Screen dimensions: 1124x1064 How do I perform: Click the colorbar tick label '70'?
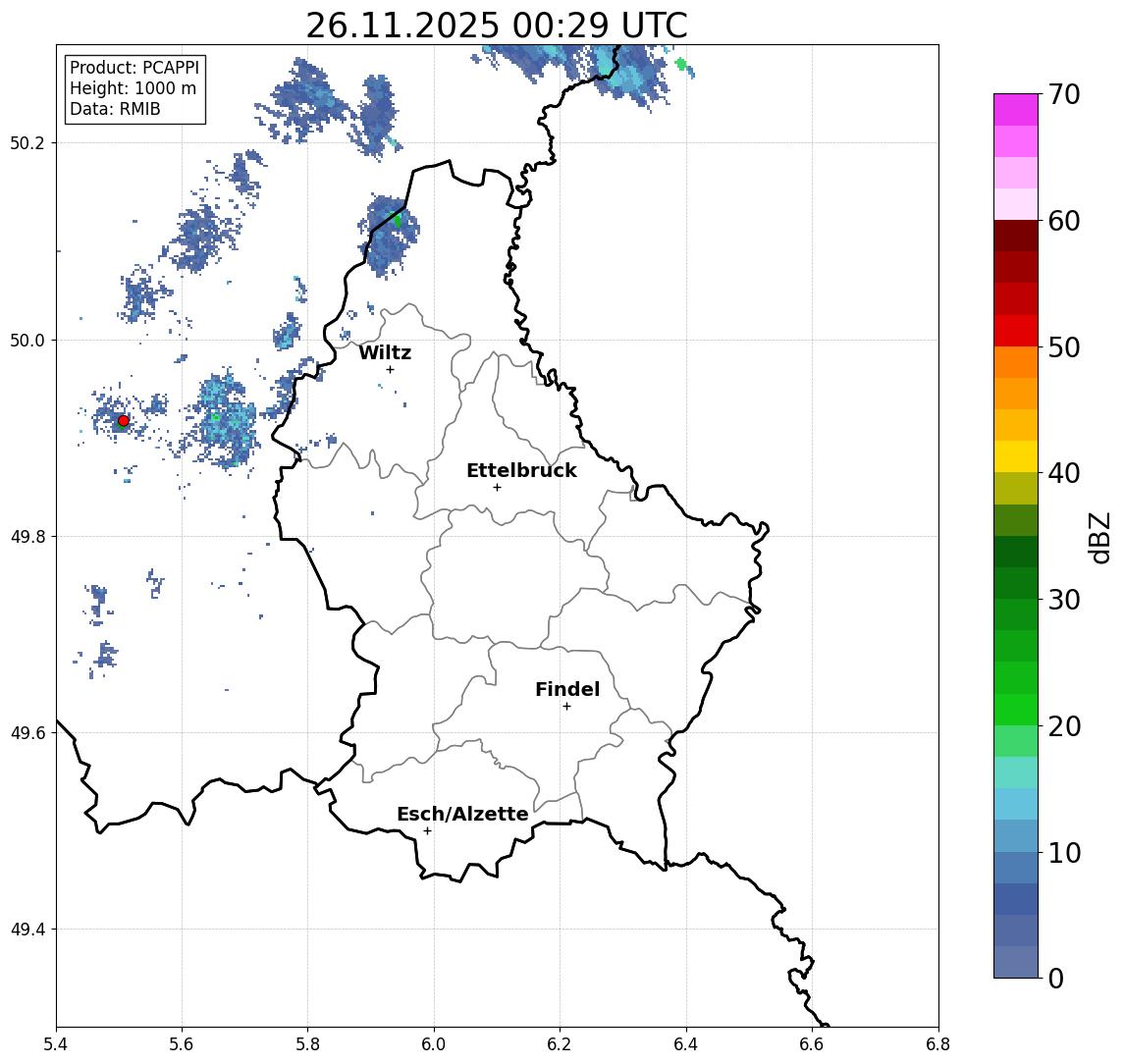pos(1064,94)
